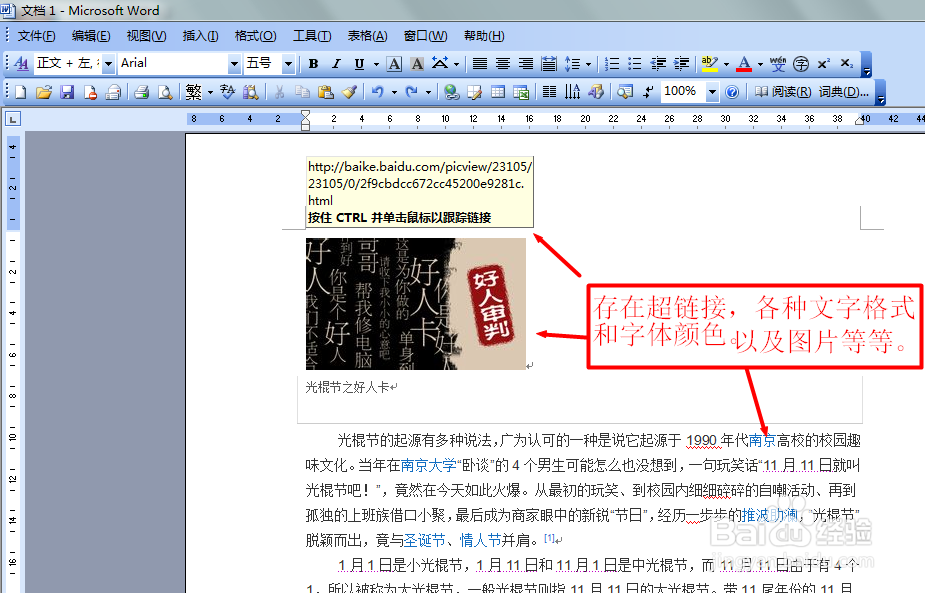Image resolution: width=925 pixels, height=593 pixels.
Task: Open the 表格(A) menu
Action: 367,36
